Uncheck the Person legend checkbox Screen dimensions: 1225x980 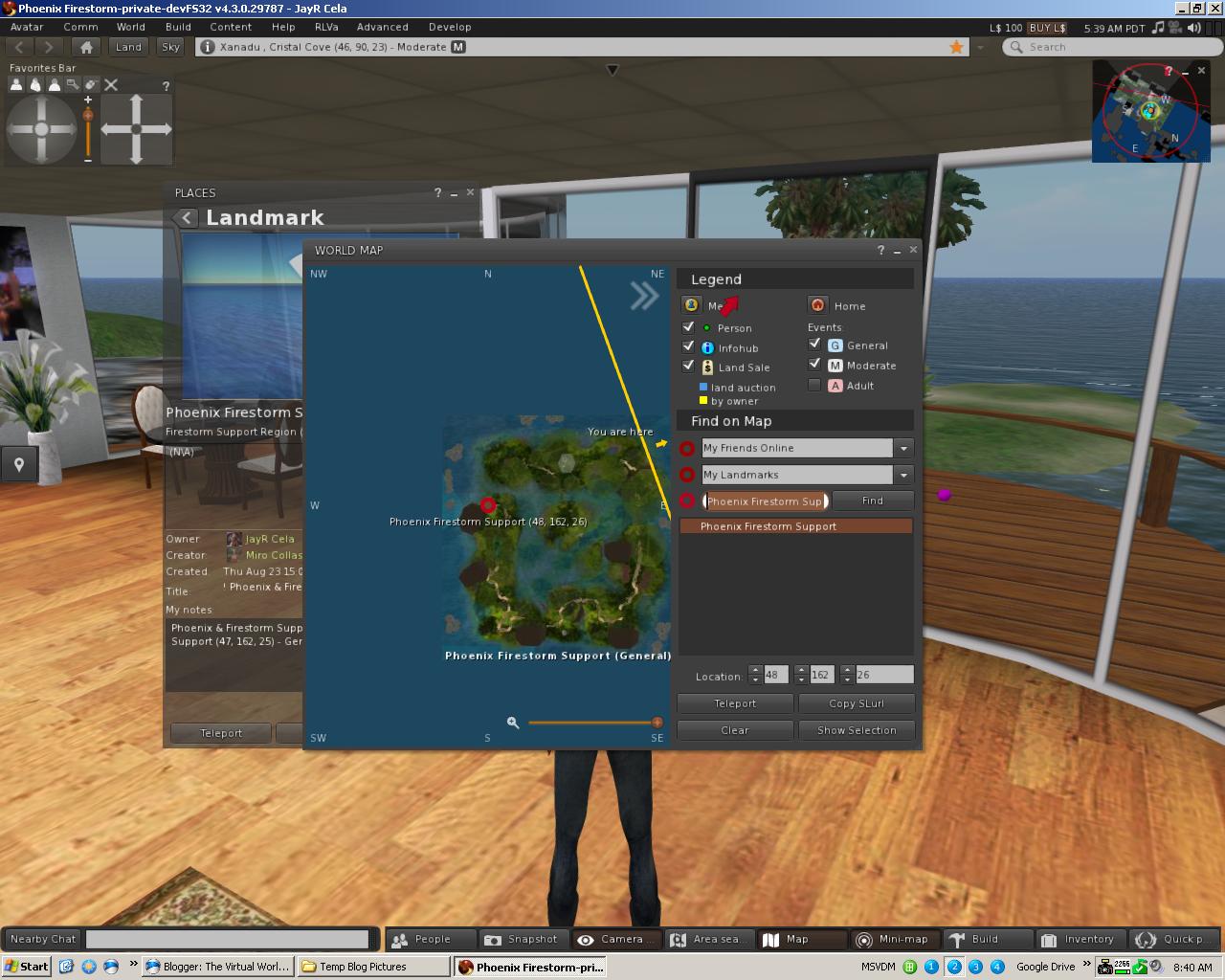pos(688,327)
